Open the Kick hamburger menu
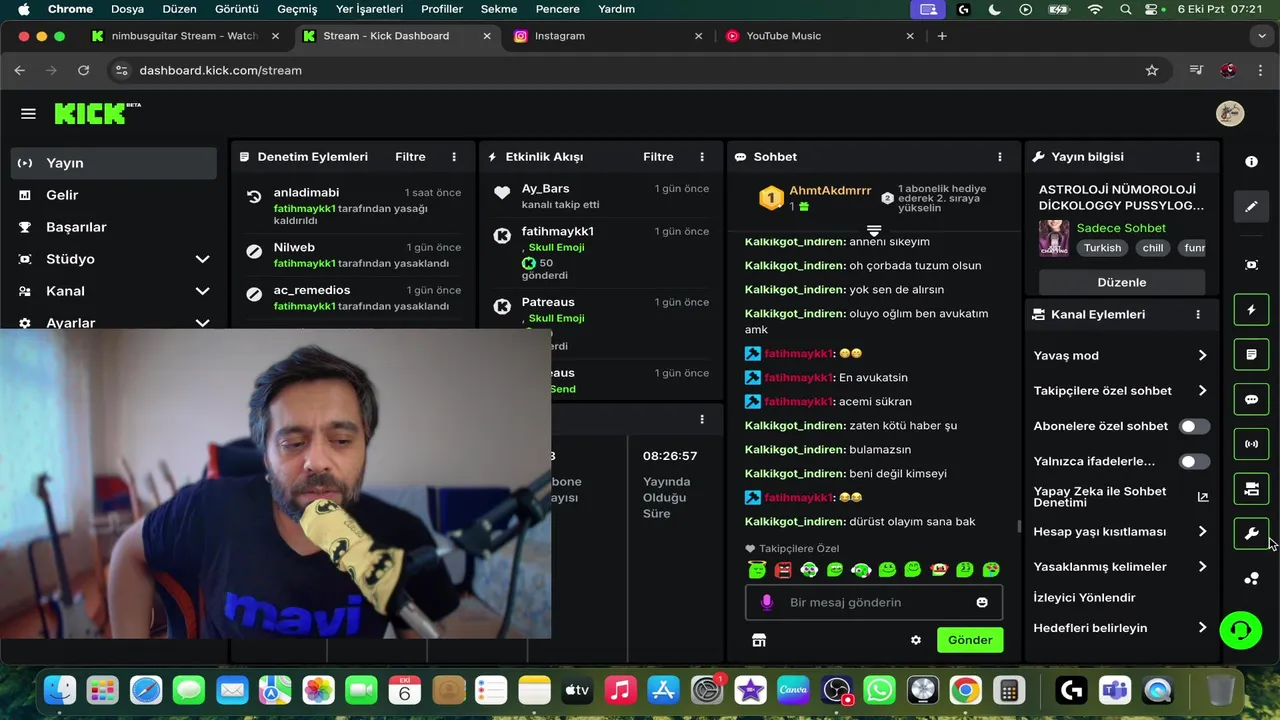The height and width of the screenshot is (720, 1280). [28, 114]
